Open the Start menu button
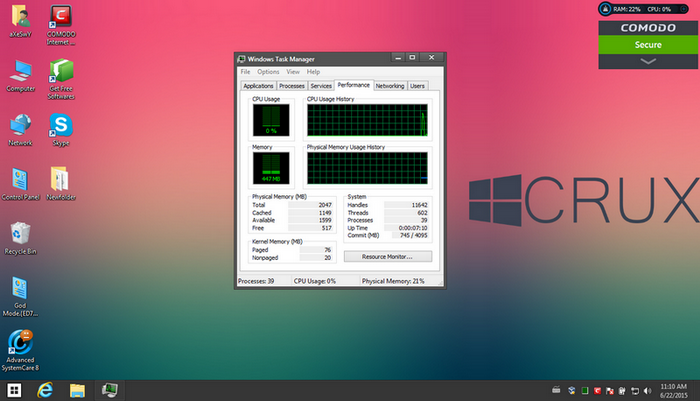 click(14, 390)
